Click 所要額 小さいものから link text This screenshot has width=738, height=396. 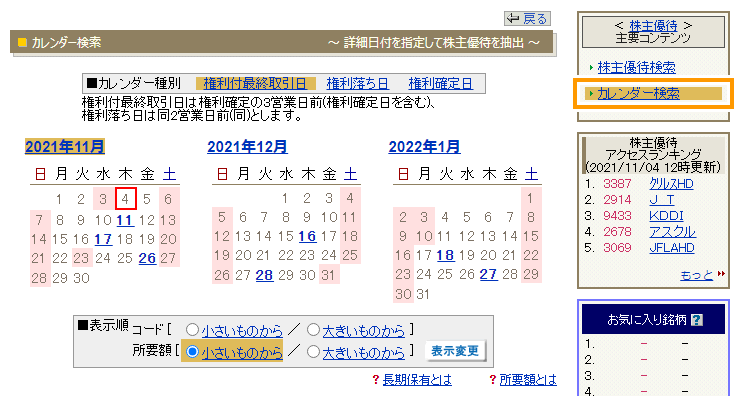[242, 352]
